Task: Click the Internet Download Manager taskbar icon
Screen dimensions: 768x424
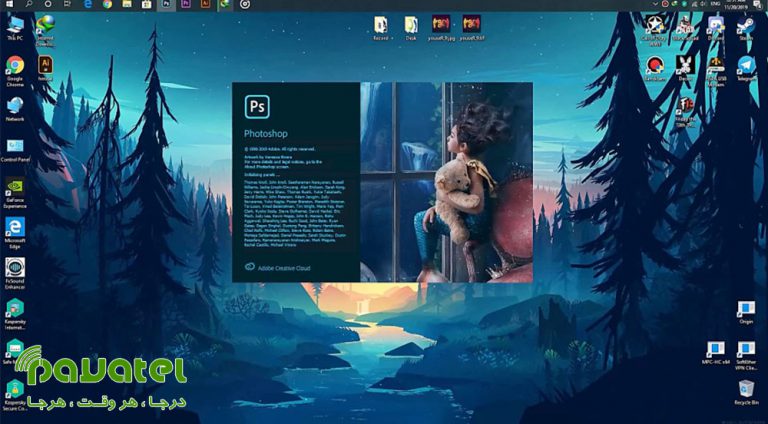Action: pos(225,4)
